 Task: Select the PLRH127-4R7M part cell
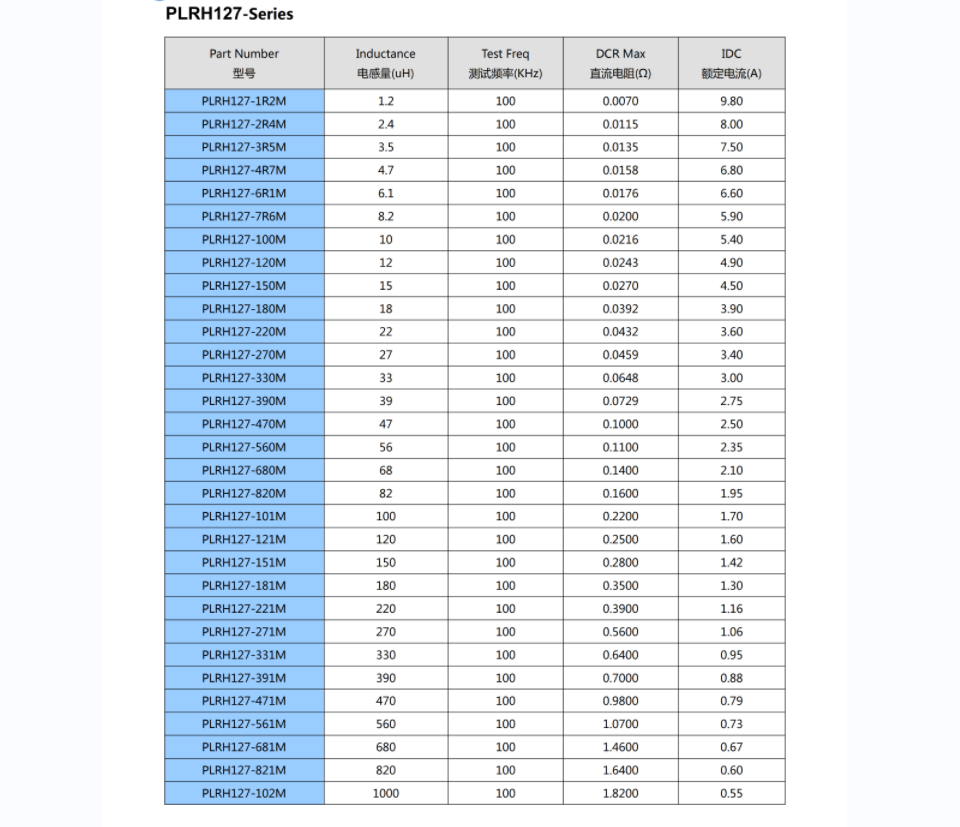tap(244, 170)
